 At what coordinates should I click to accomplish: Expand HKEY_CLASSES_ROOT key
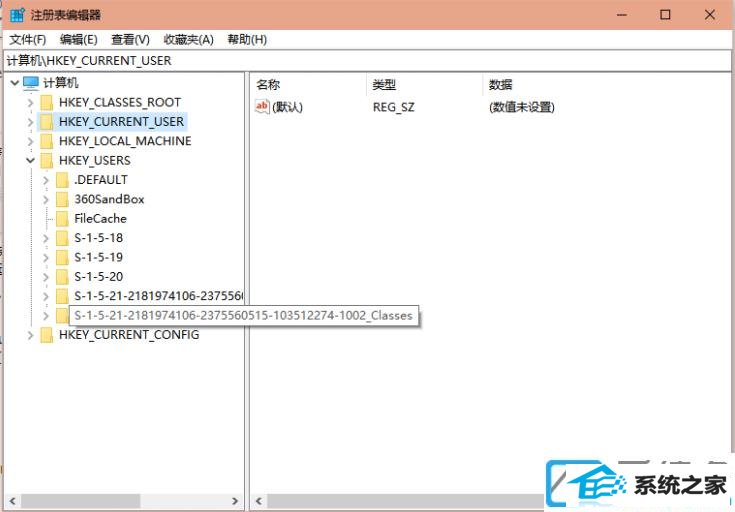coord(30,102)
